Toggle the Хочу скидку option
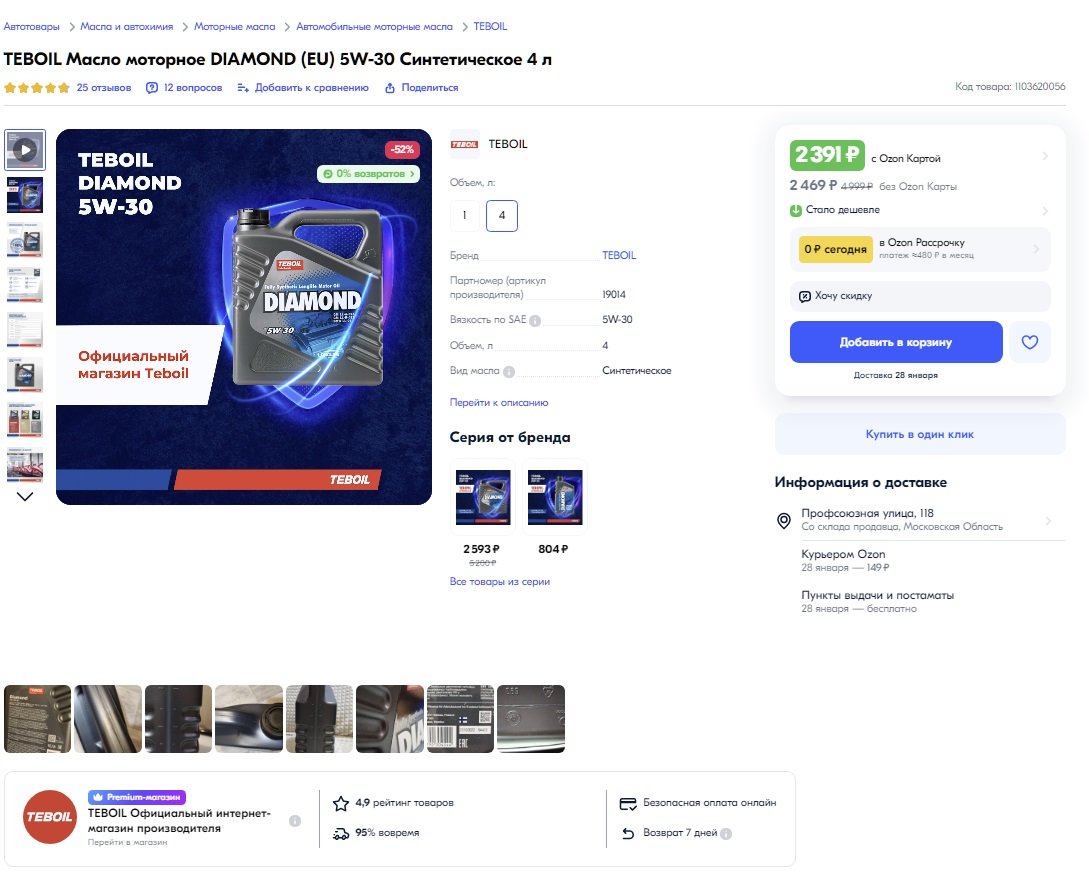Viewport: 1089px width, 872px height. pyautogui.click(x=920, y=296)
